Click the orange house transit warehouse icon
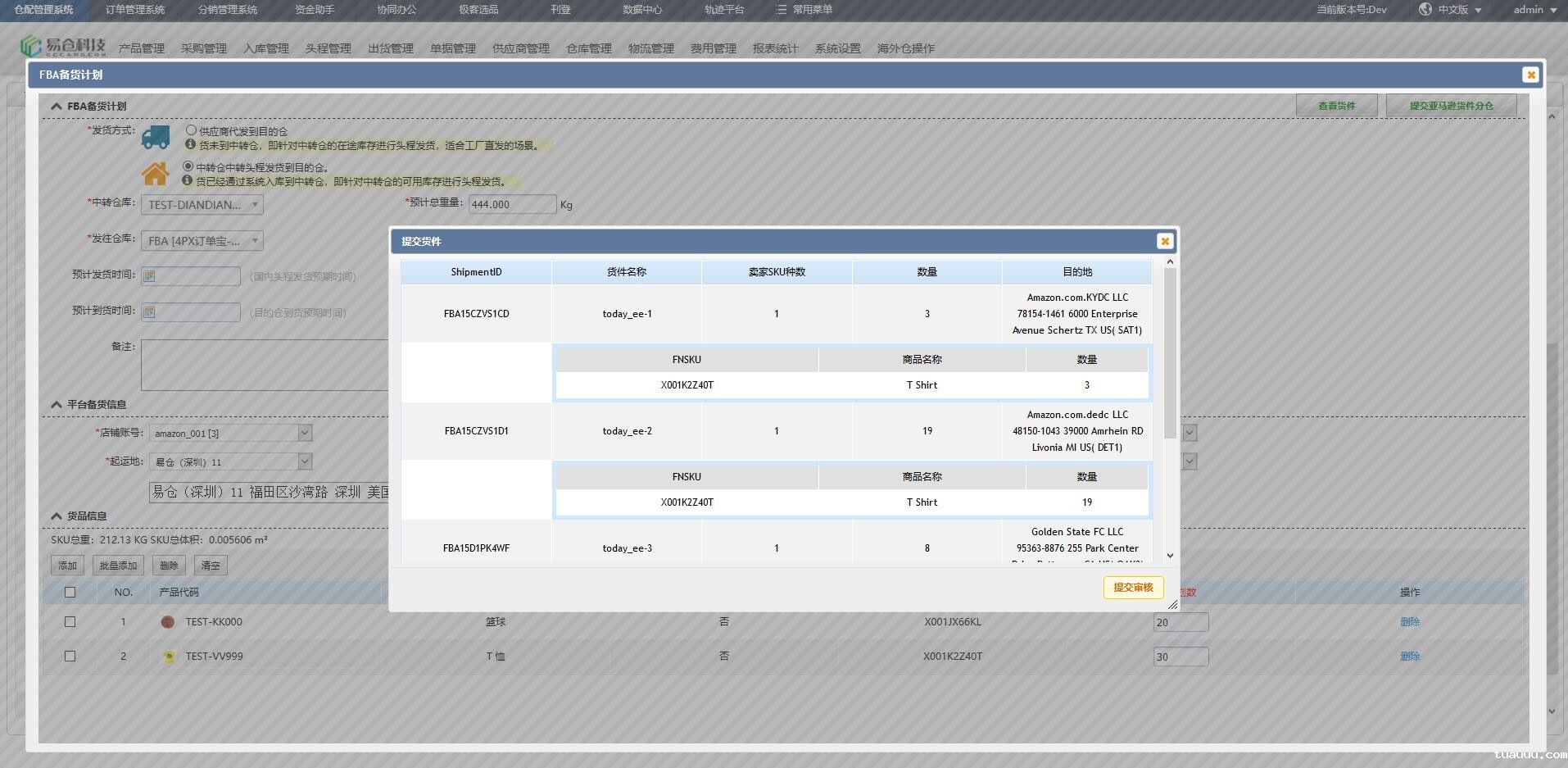This screenshot has width=1568, height=768. tap(155, 174)
